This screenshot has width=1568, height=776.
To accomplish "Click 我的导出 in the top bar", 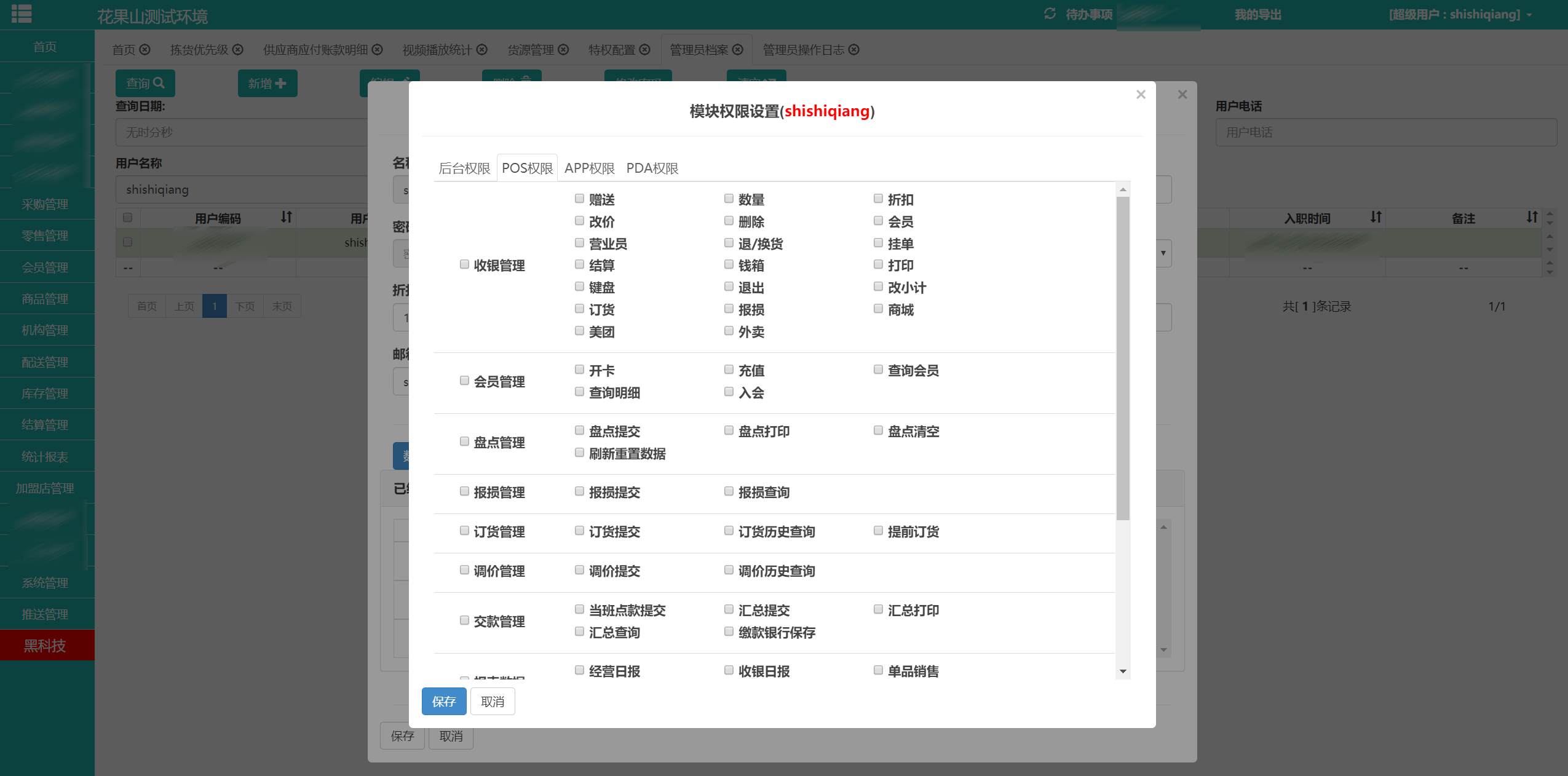I will click(x=1258, y=15).
